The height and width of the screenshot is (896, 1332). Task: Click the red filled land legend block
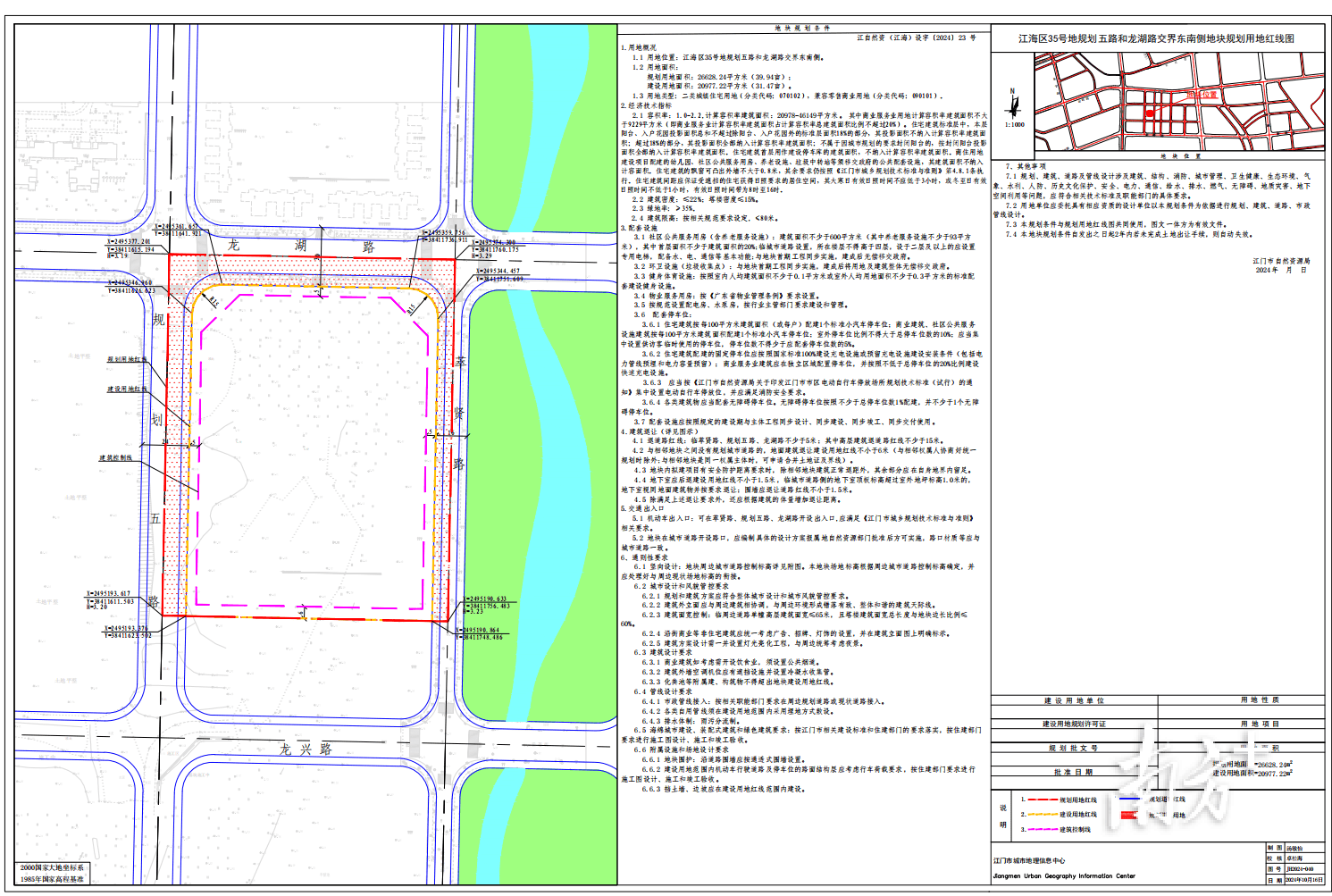coord(1129,815)
